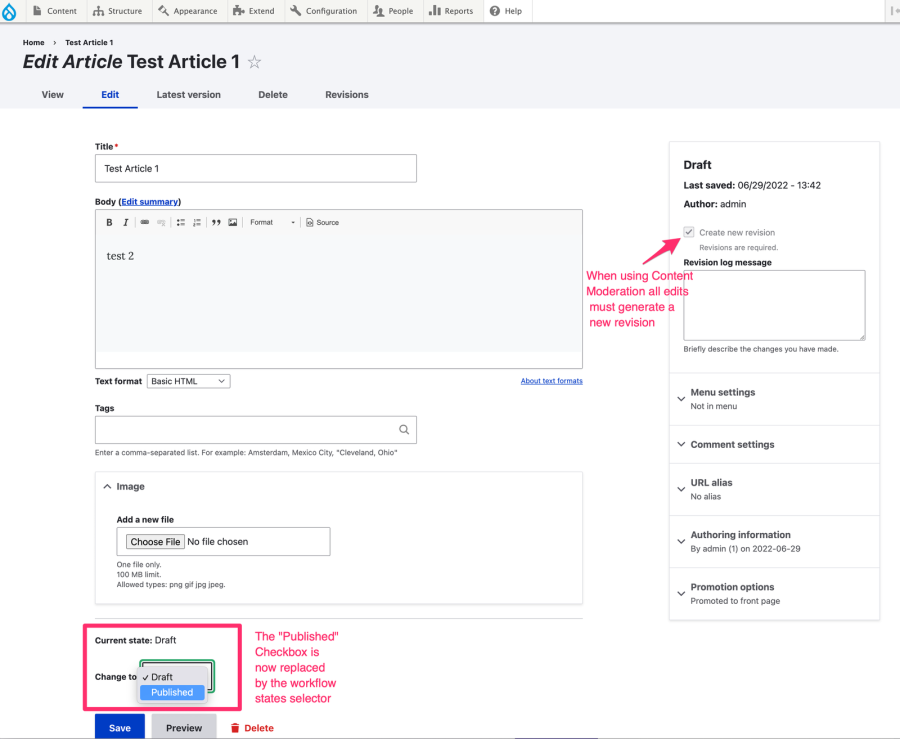Switch to the View tab

52,95
